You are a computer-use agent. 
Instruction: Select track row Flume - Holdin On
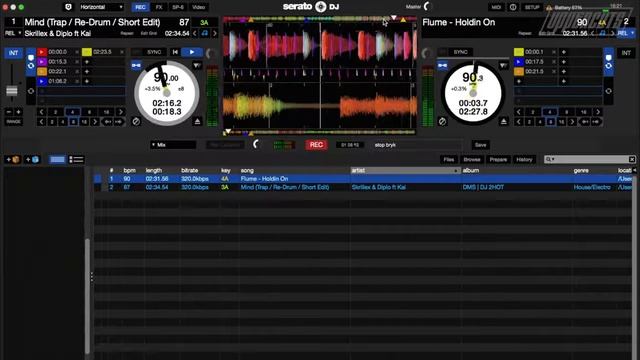click(362, 179)
